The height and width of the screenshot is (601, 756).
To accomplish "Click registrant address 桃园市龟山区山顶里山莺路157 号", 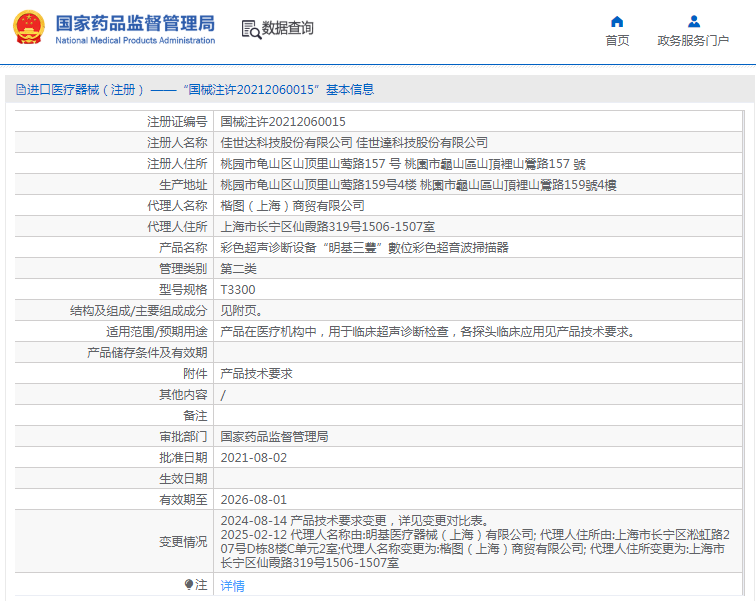I will (310, 164).
